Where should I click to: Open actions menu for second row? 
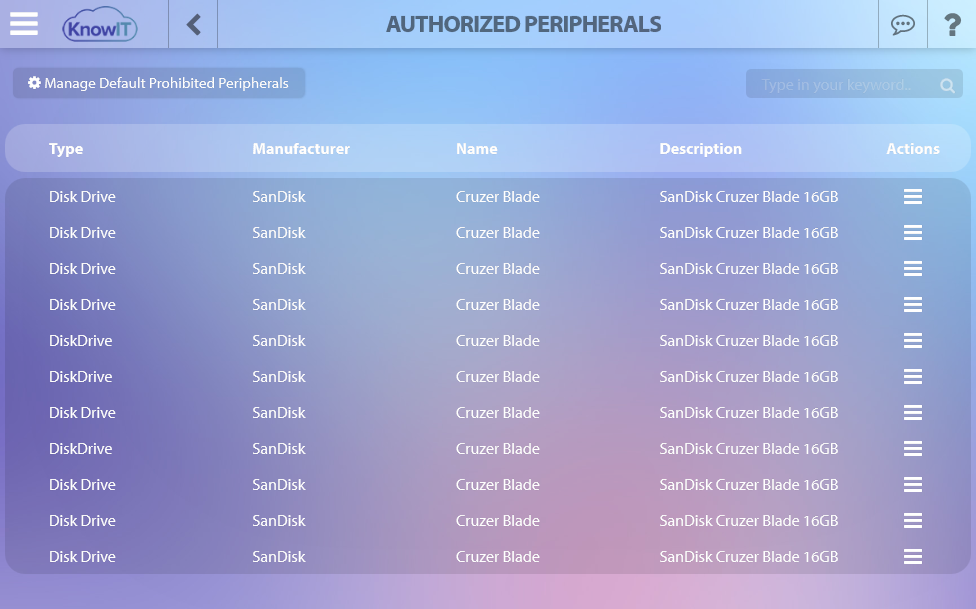[x=913, y=233]
